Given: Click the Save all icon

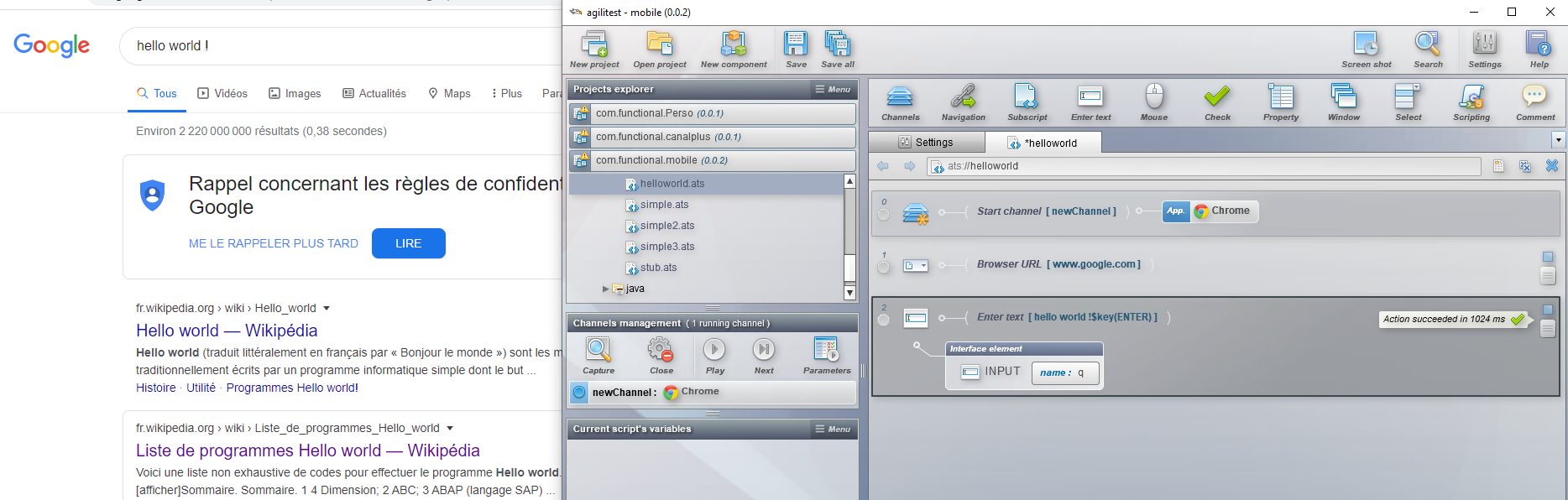Looking at the screenshot, I should (x=838, y=49).
